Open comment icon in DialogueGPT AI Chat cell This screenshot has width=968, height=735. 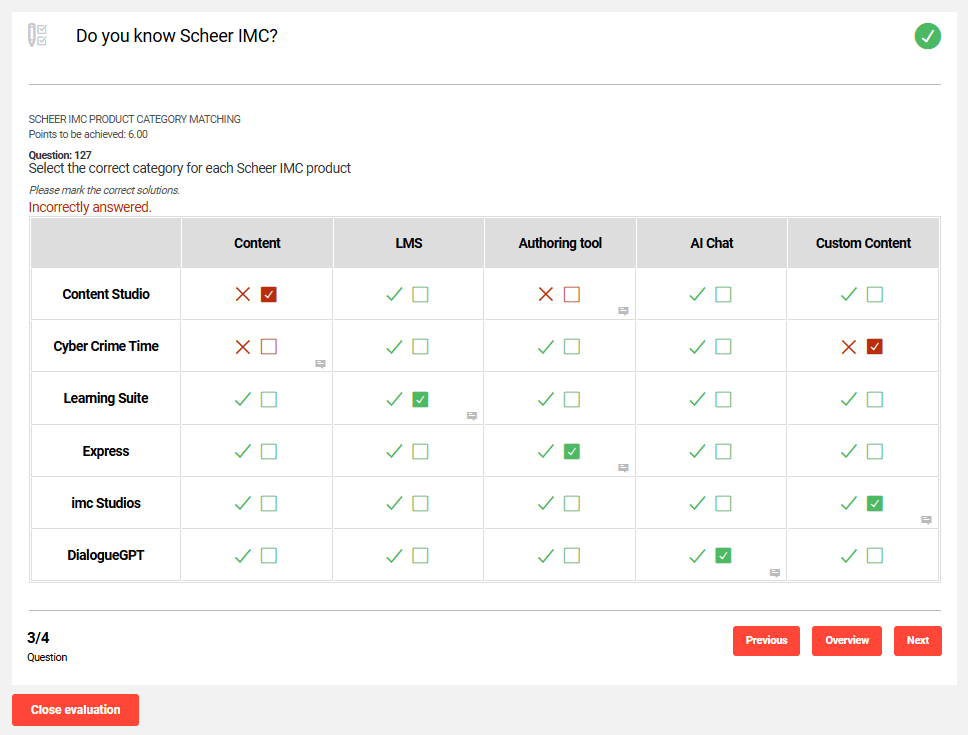(x=775, y=573)
